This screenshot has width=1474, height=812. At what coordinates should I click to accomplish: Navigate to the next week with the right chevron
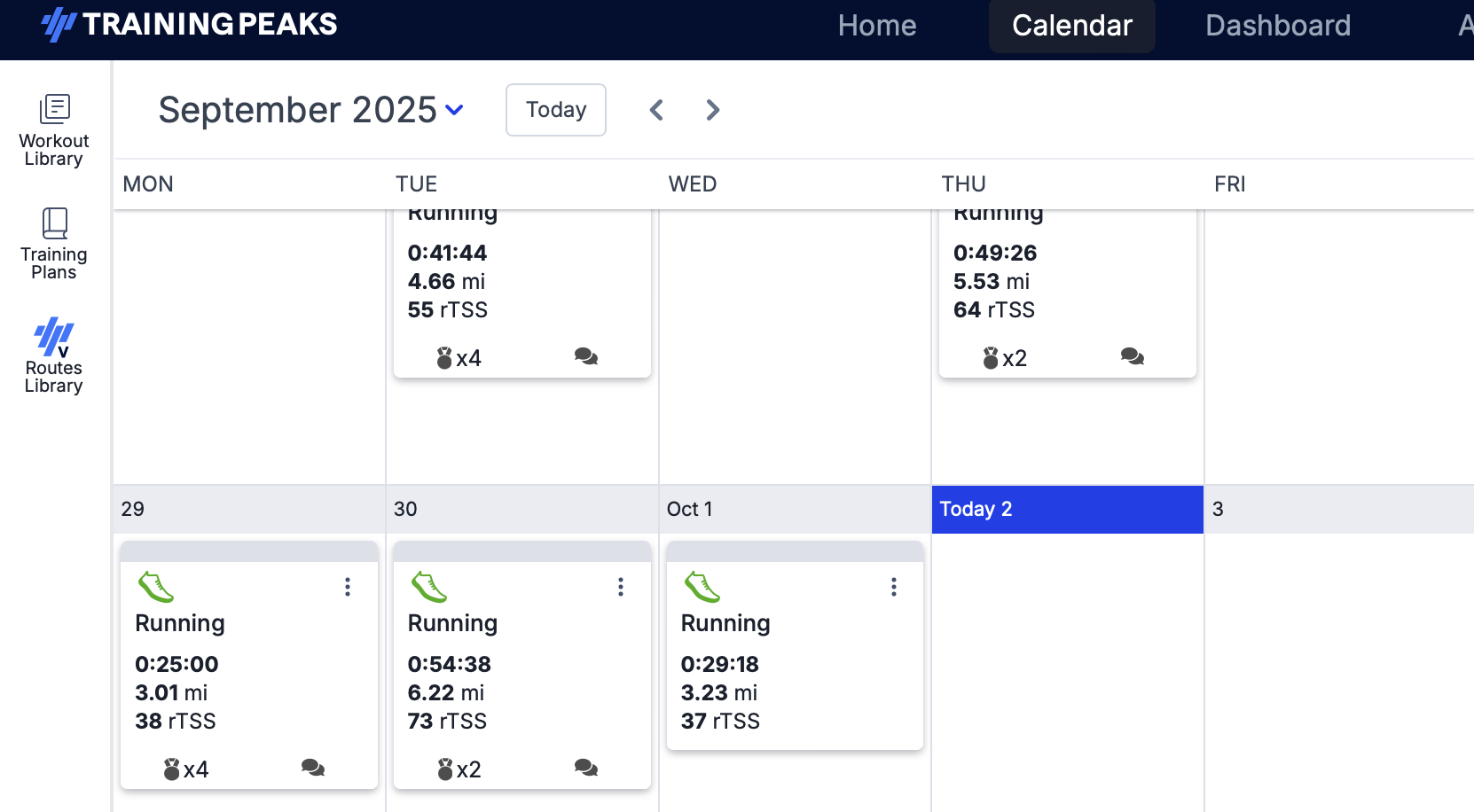[712, 110]
